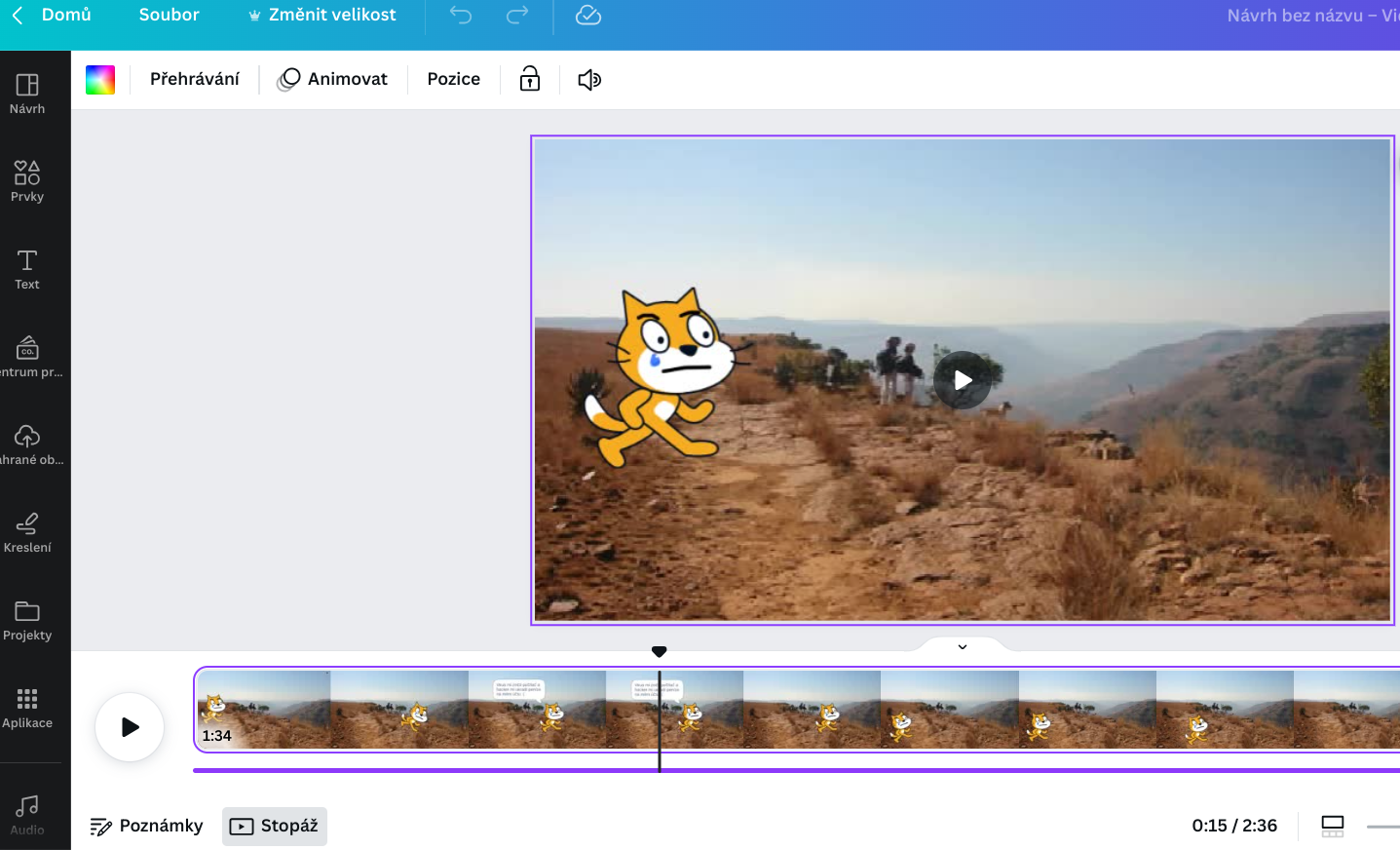Go back using the Domů arrow
This screenshot has width=1400, height=850.
(18, 16)
